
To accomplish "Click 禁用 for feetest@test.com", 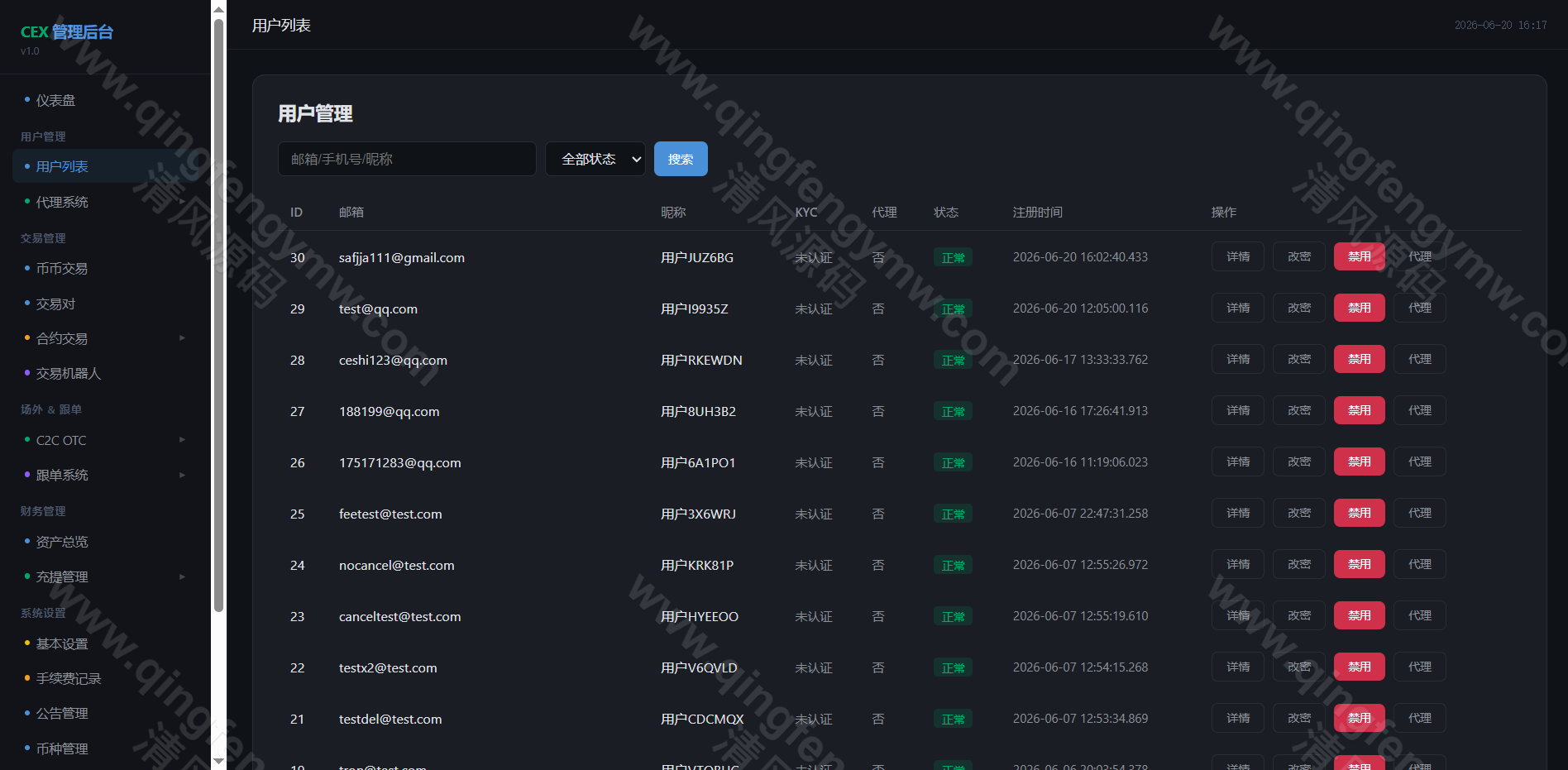I will [1360, 513].
